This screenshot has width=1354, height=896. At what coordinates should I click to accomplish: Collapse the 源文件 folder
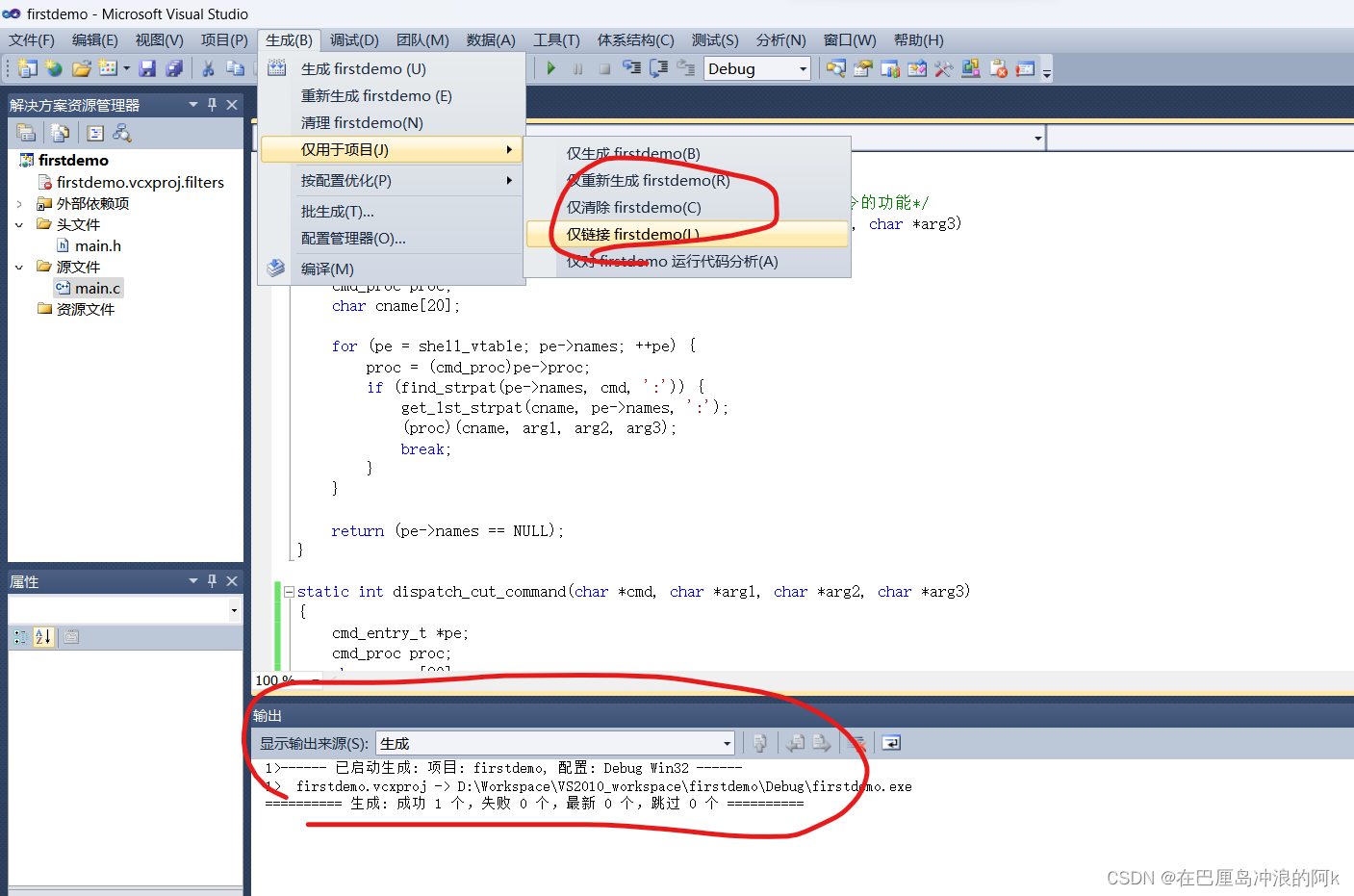click(x=19, y=268)
